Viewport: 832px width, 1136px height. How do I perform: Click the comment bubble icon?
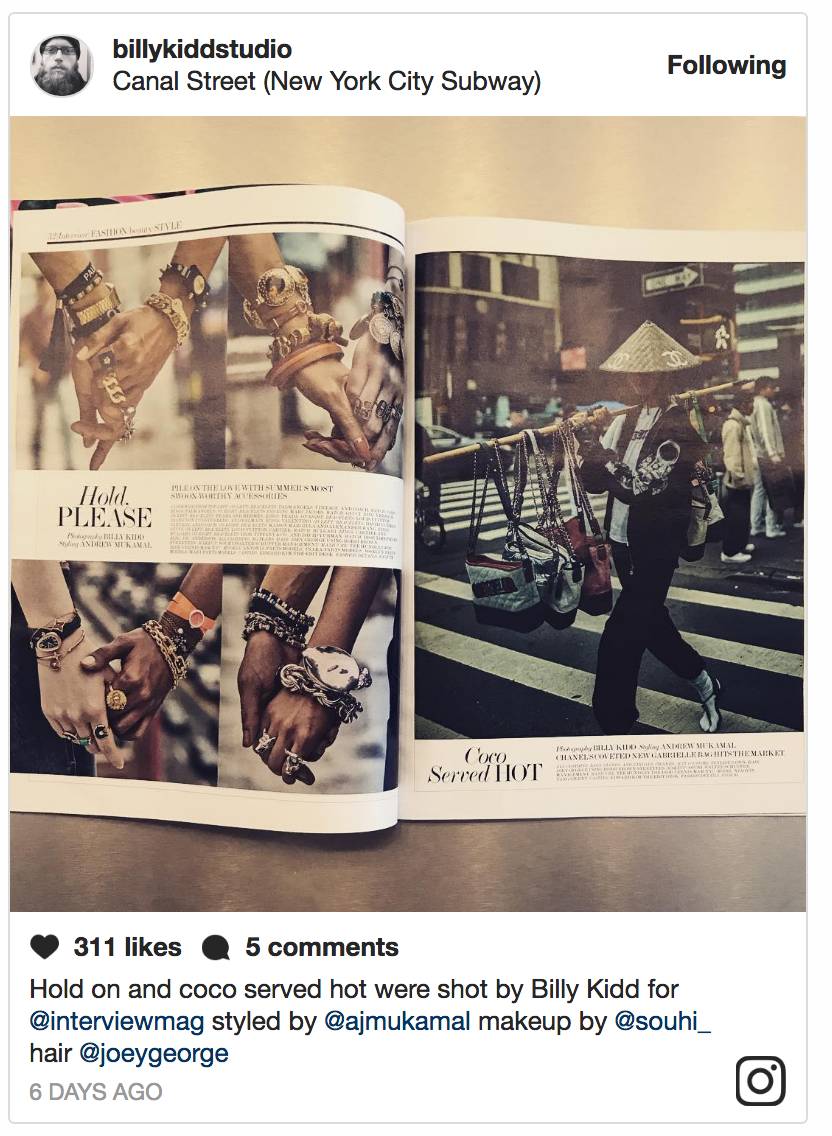tap(216, 948)
